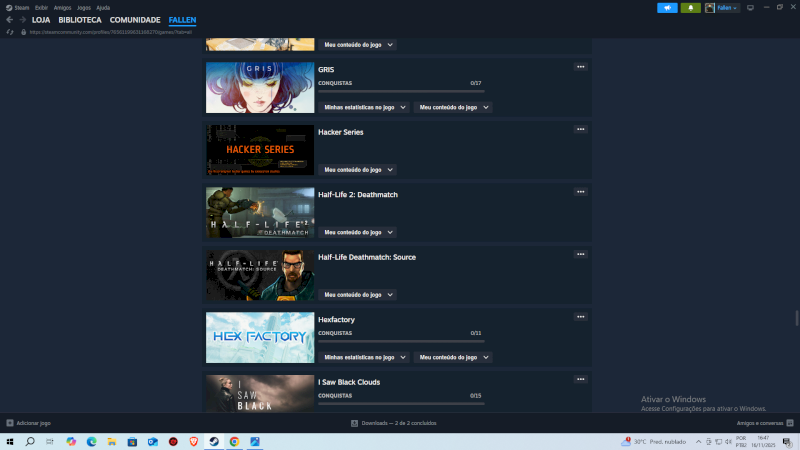Reload the page with the refresh icon
Screen dimensions: 800x450
(10, 32)
